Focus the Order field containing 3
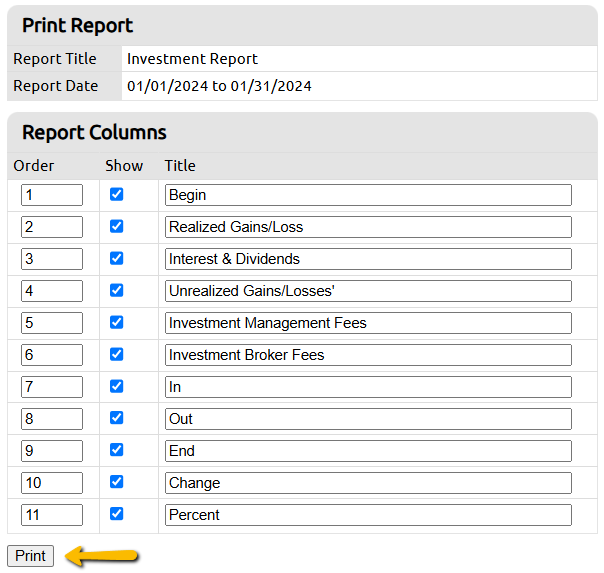 52,259
